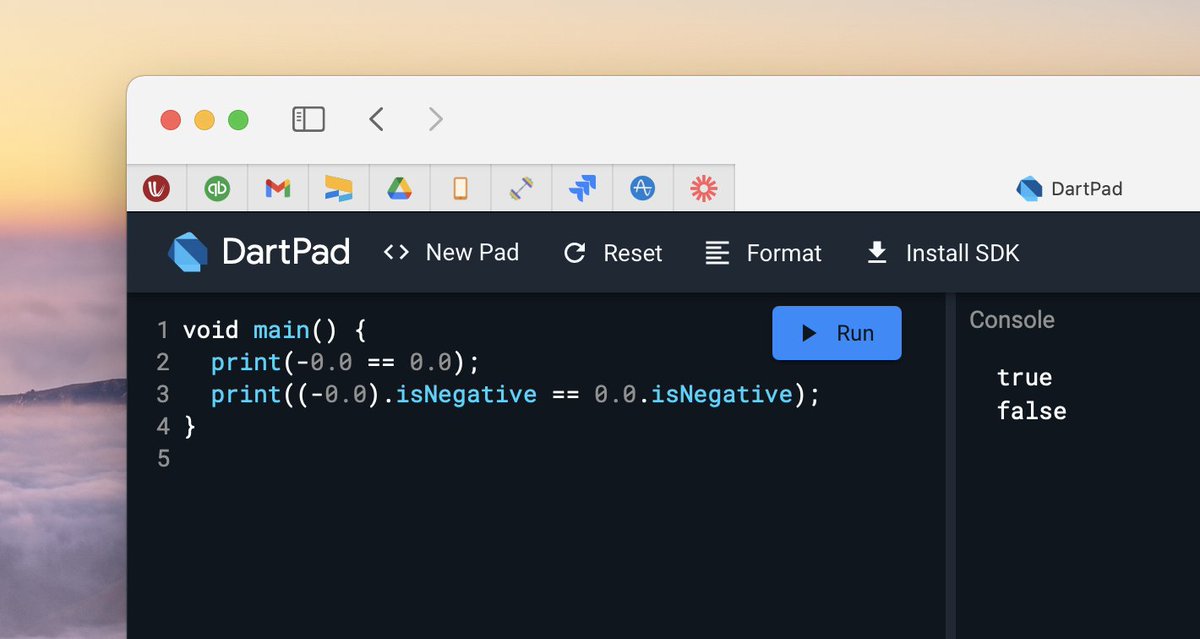Open the Jira bookmark icon
The width and height of the screenshot is (1200, 639).
[x=582, y=187]
